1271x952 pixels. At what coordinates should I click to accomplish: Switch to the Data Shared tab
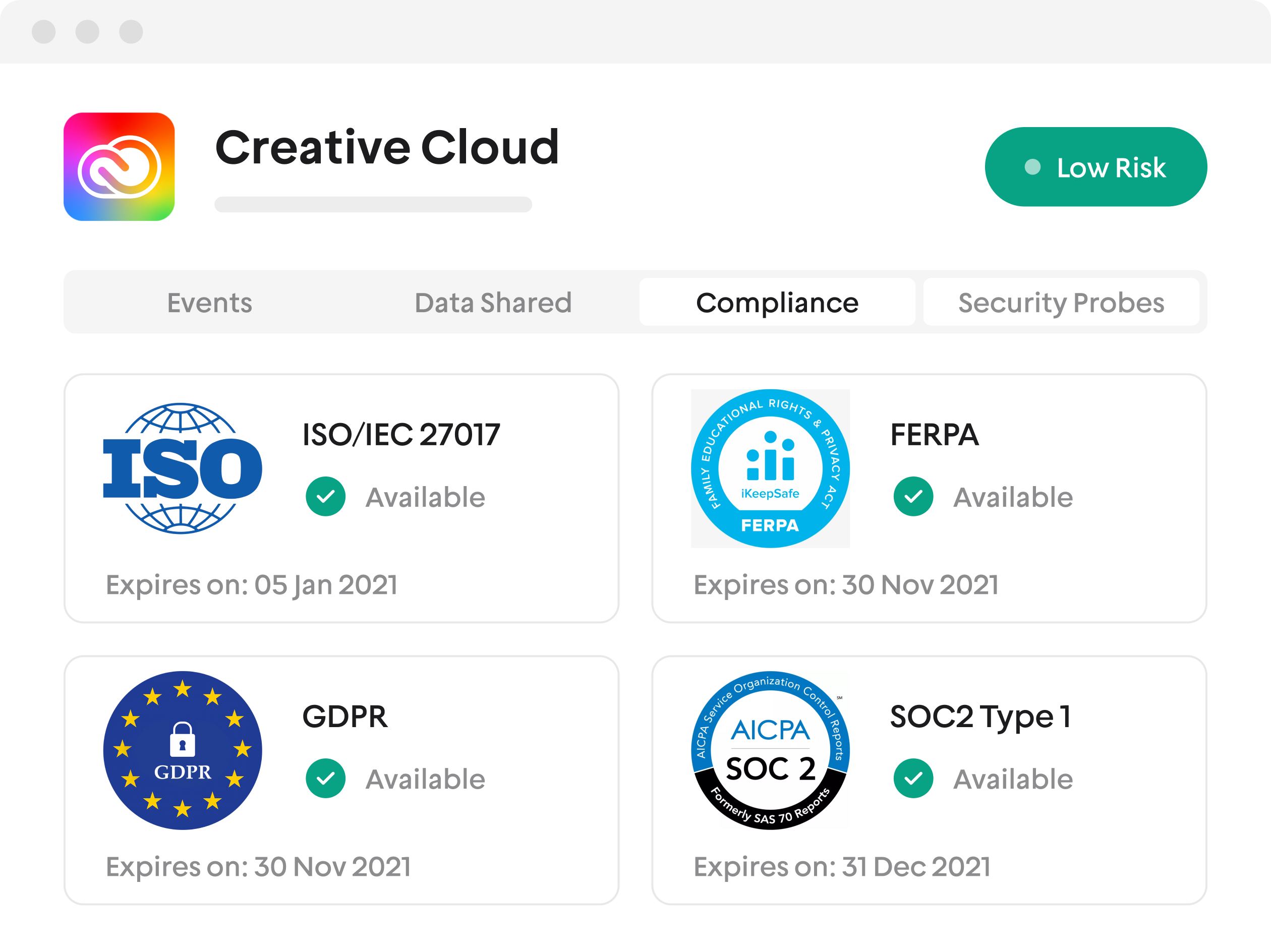point(493,303)
